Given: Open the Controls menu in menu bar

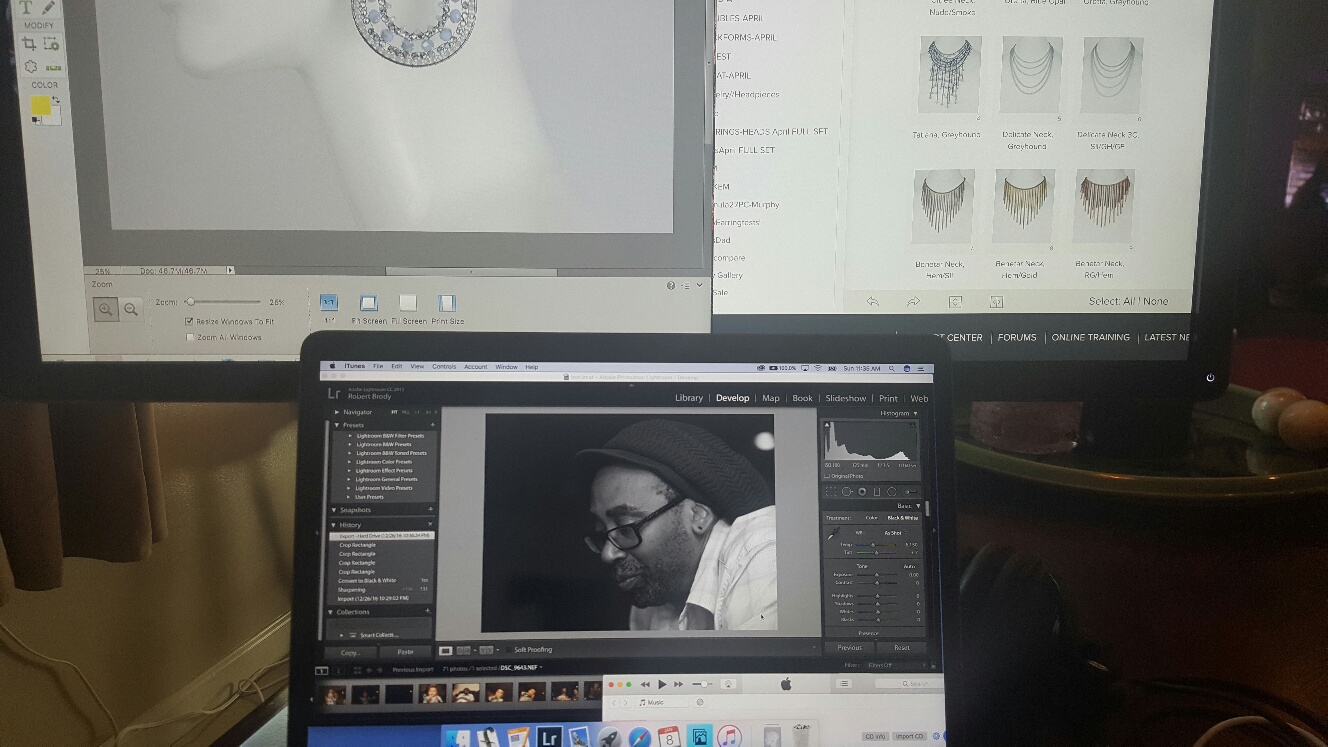Looking at the screenshot, I should (x=444, y=367).
